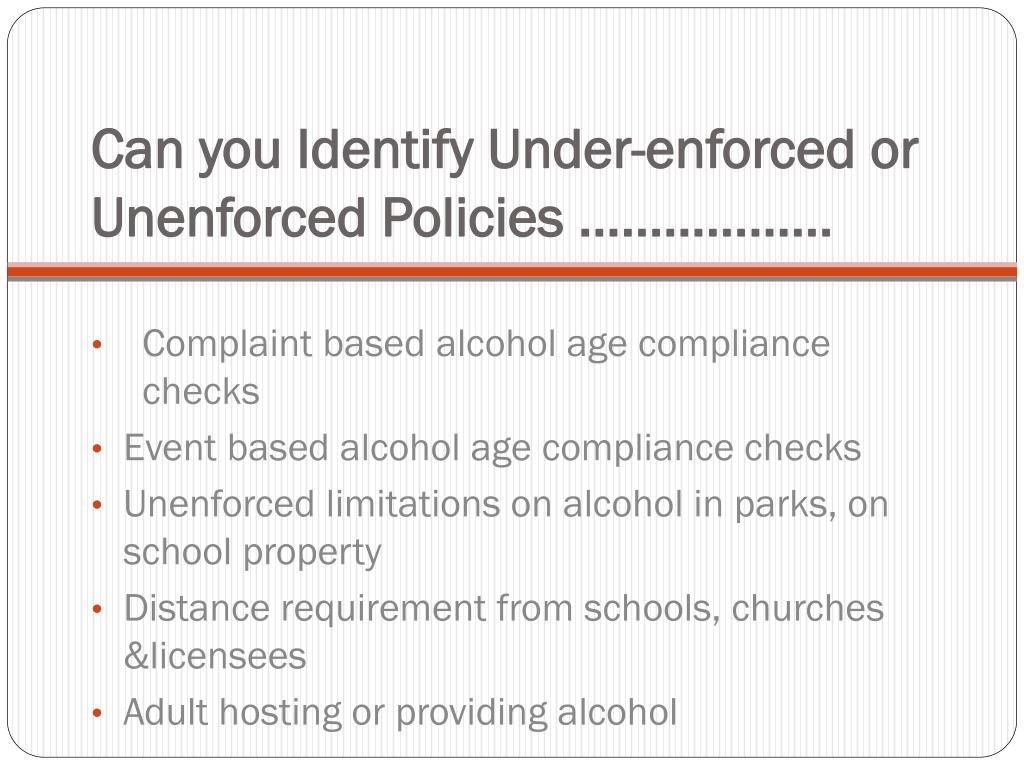Click the dotted ellipsis after 'Policies'
The width and height of the screenshot is (1024, 768).
tap(705, 231)
